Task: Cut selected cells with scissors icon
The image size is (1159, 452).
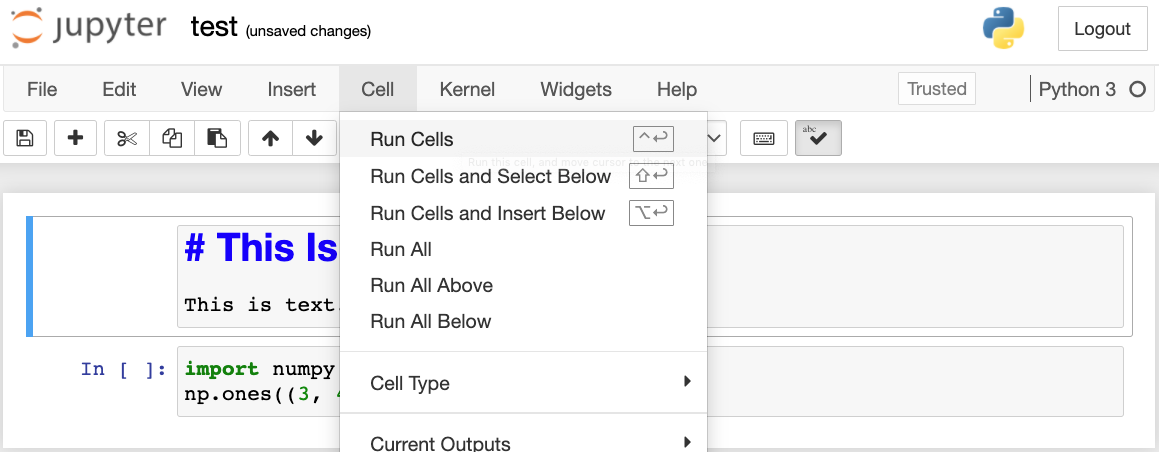Action: 127,139
